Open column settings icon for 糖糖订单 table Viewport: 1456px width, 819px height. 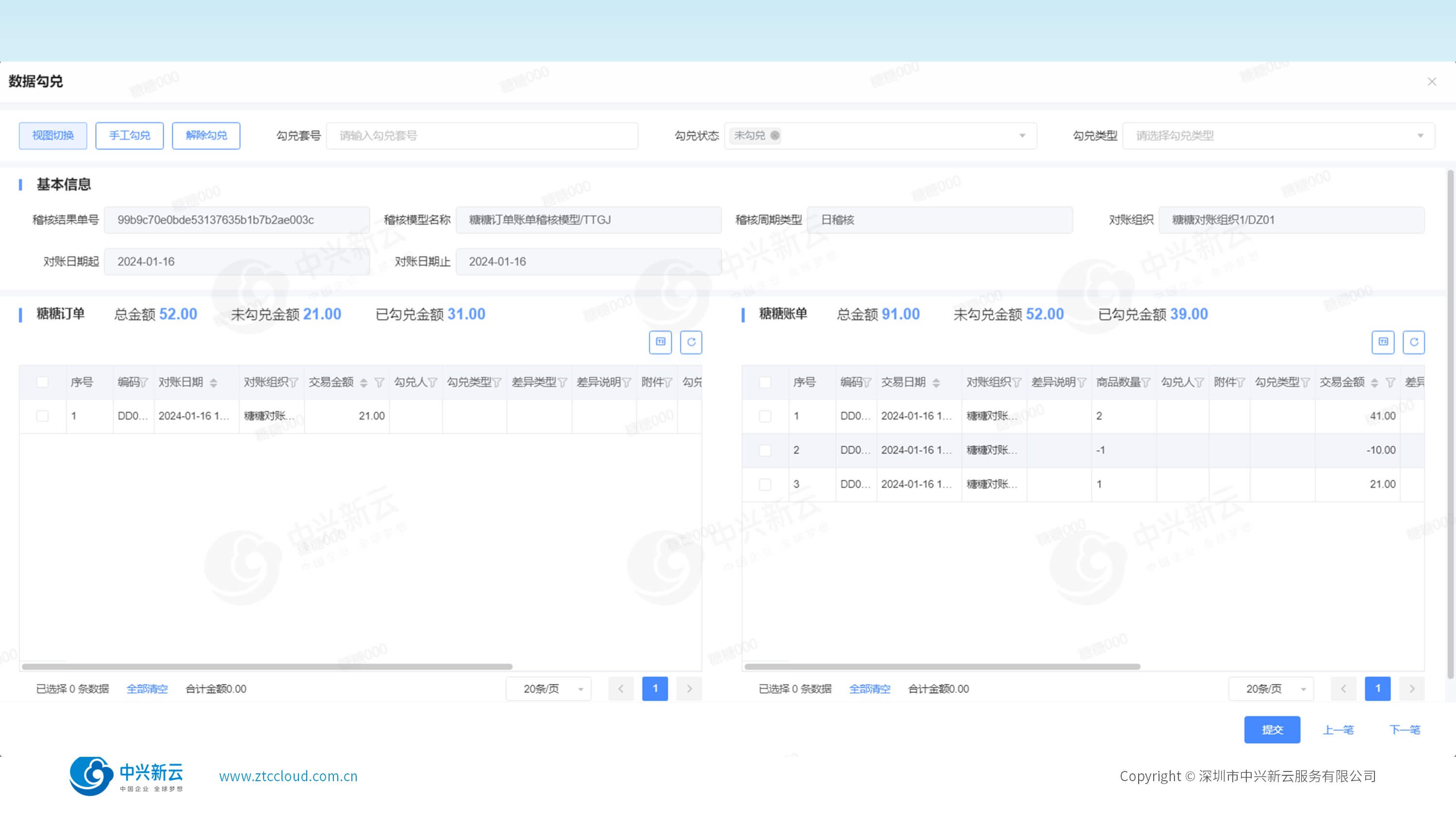[660, 342]
